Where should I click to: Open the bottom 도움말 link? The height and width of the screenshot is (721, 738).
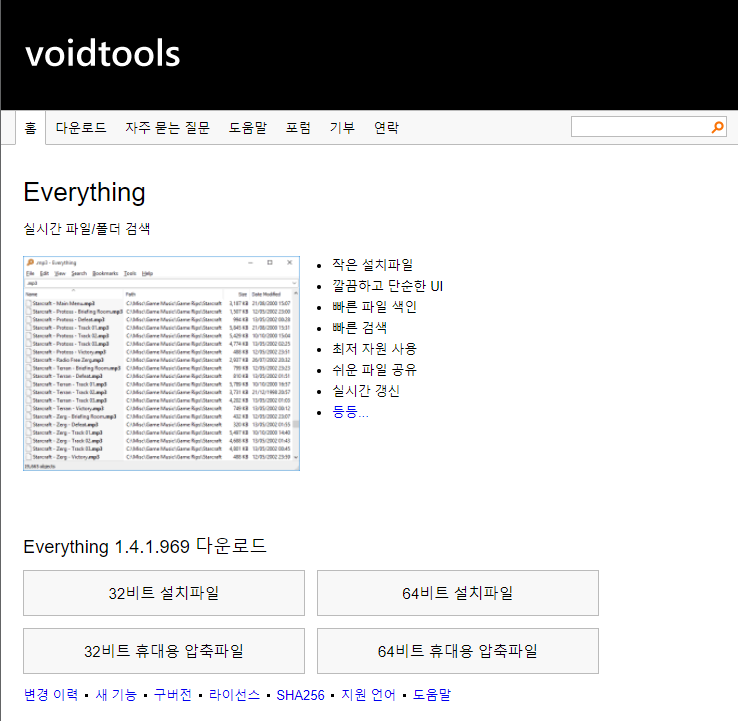pos(432,695)
